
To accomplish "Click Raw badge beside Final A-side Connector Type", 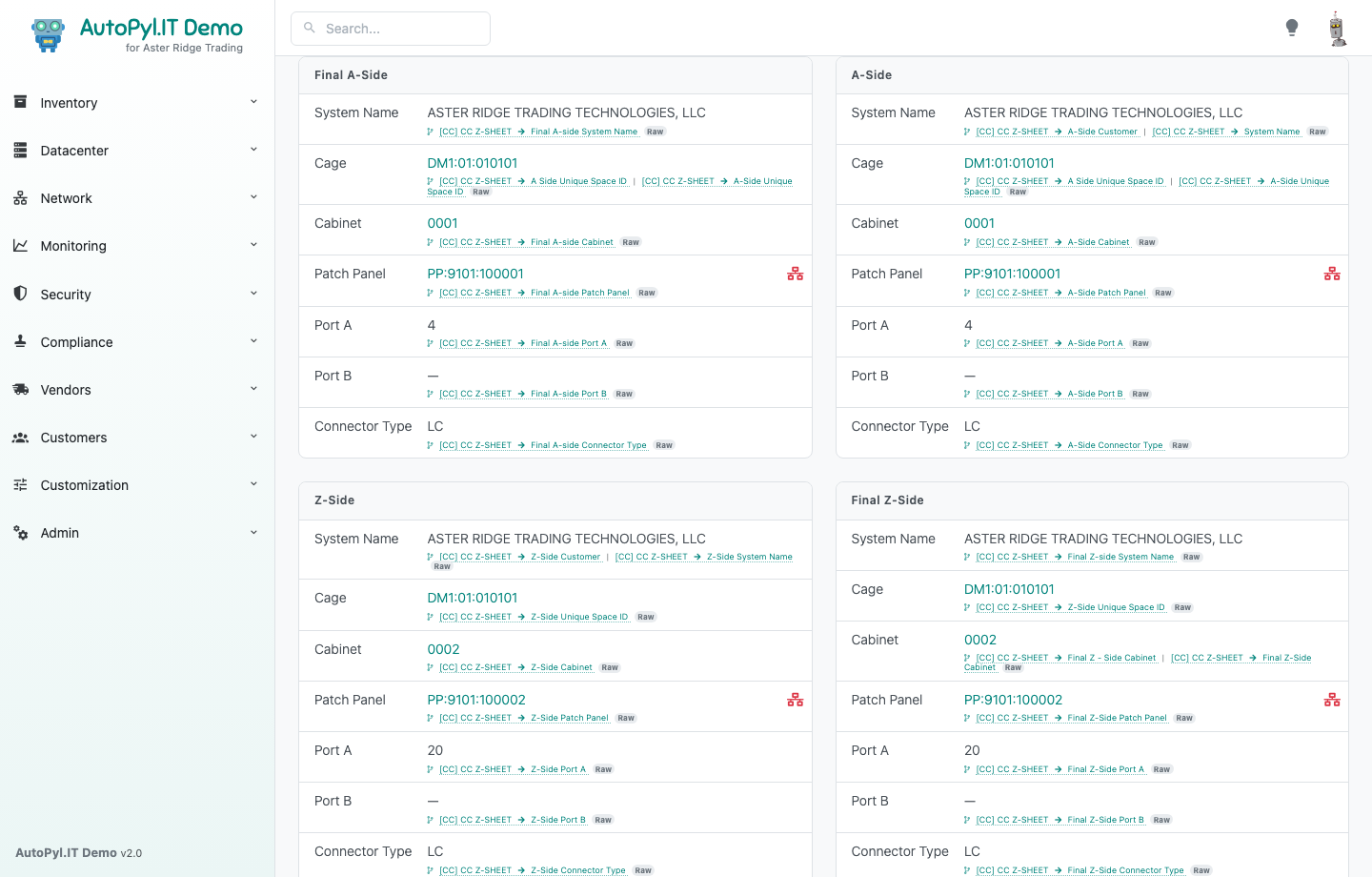I will 664,445.
